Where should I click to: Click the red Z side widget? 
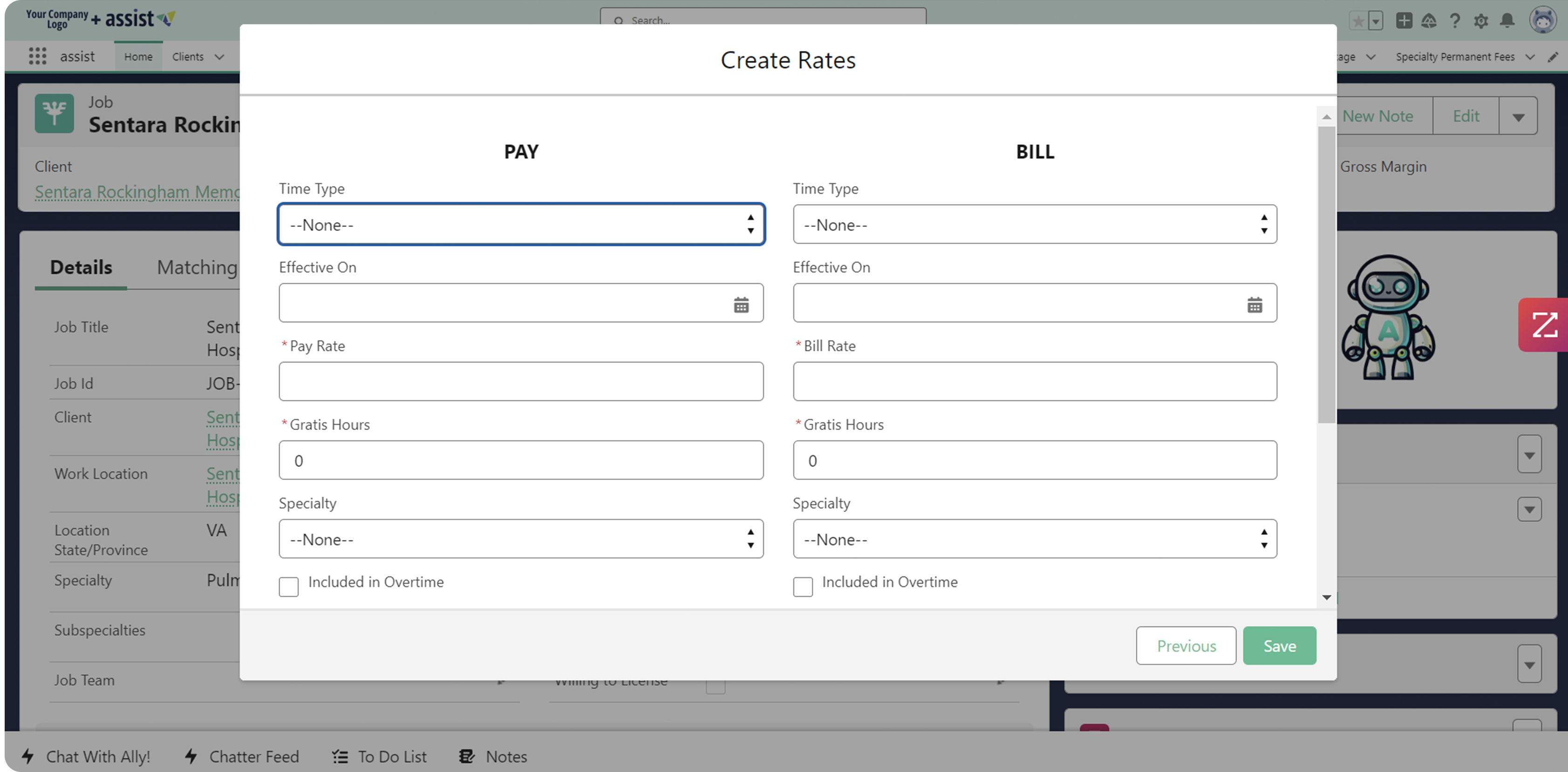coord(1543,325)
